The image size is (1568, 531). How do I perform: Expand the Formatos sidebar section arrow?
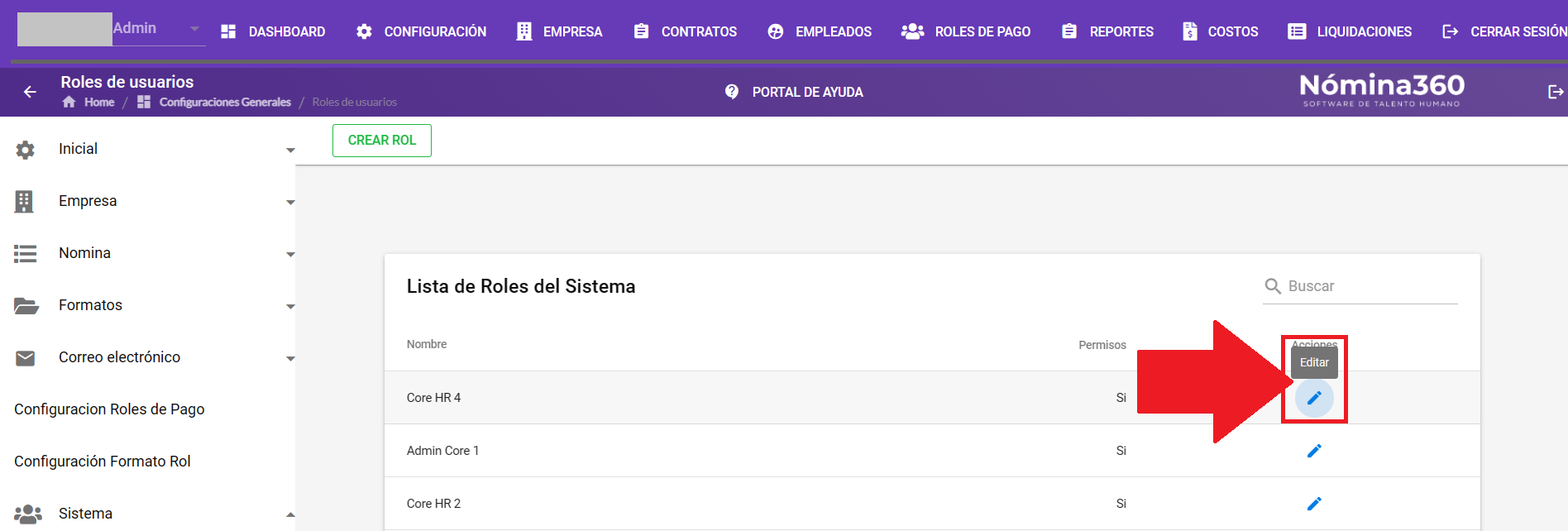click(x=290, y=307)
